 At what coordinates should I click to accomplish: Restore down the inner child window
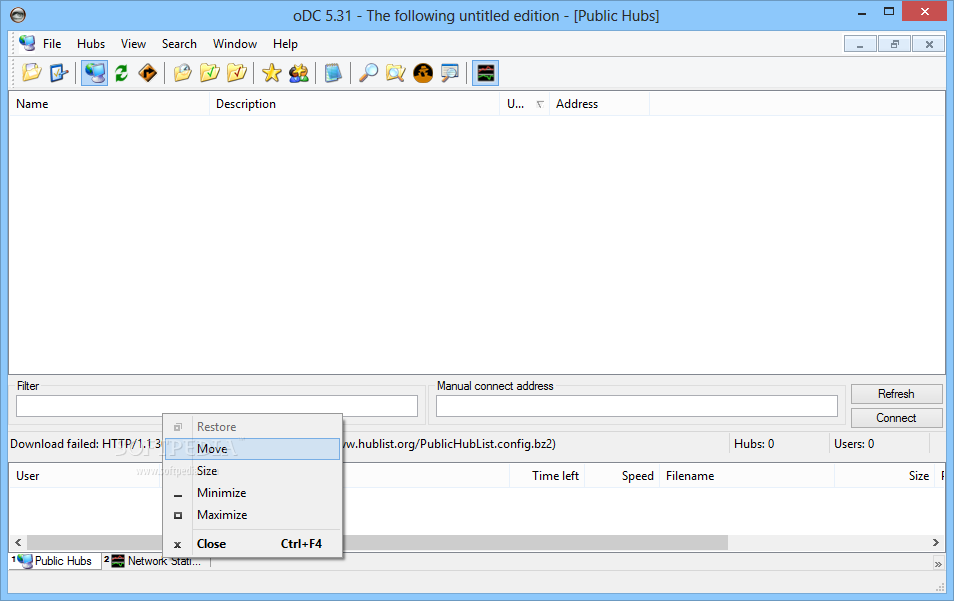click(894, 44)
